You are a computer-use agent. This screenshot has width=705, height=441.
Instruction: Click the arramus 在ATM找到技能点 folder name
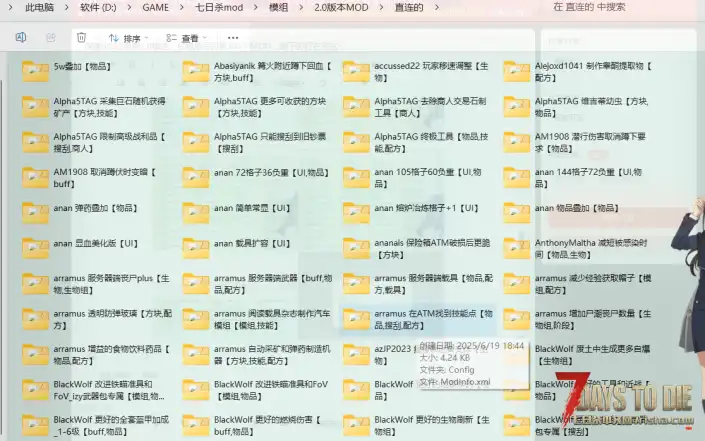pyautogui.click(x=433, y=319)
